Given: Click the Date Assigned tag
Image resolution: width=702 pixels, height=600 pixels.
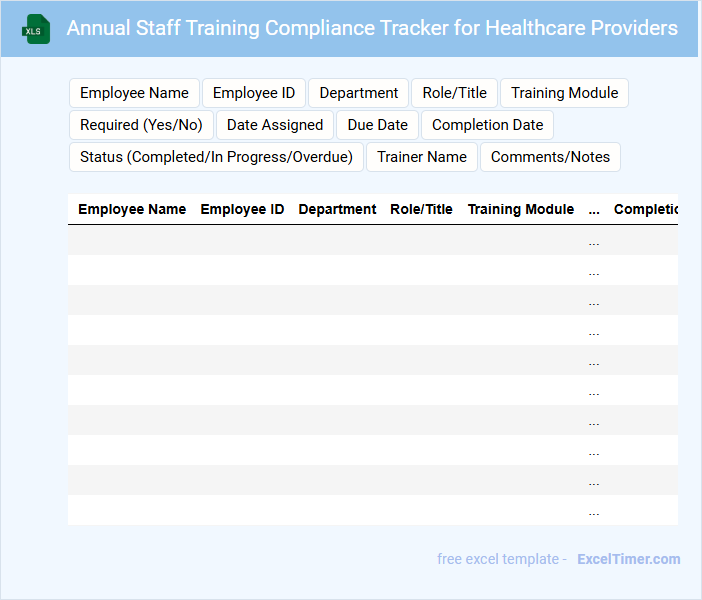Looking at the screenshot, I should point(275,125).
